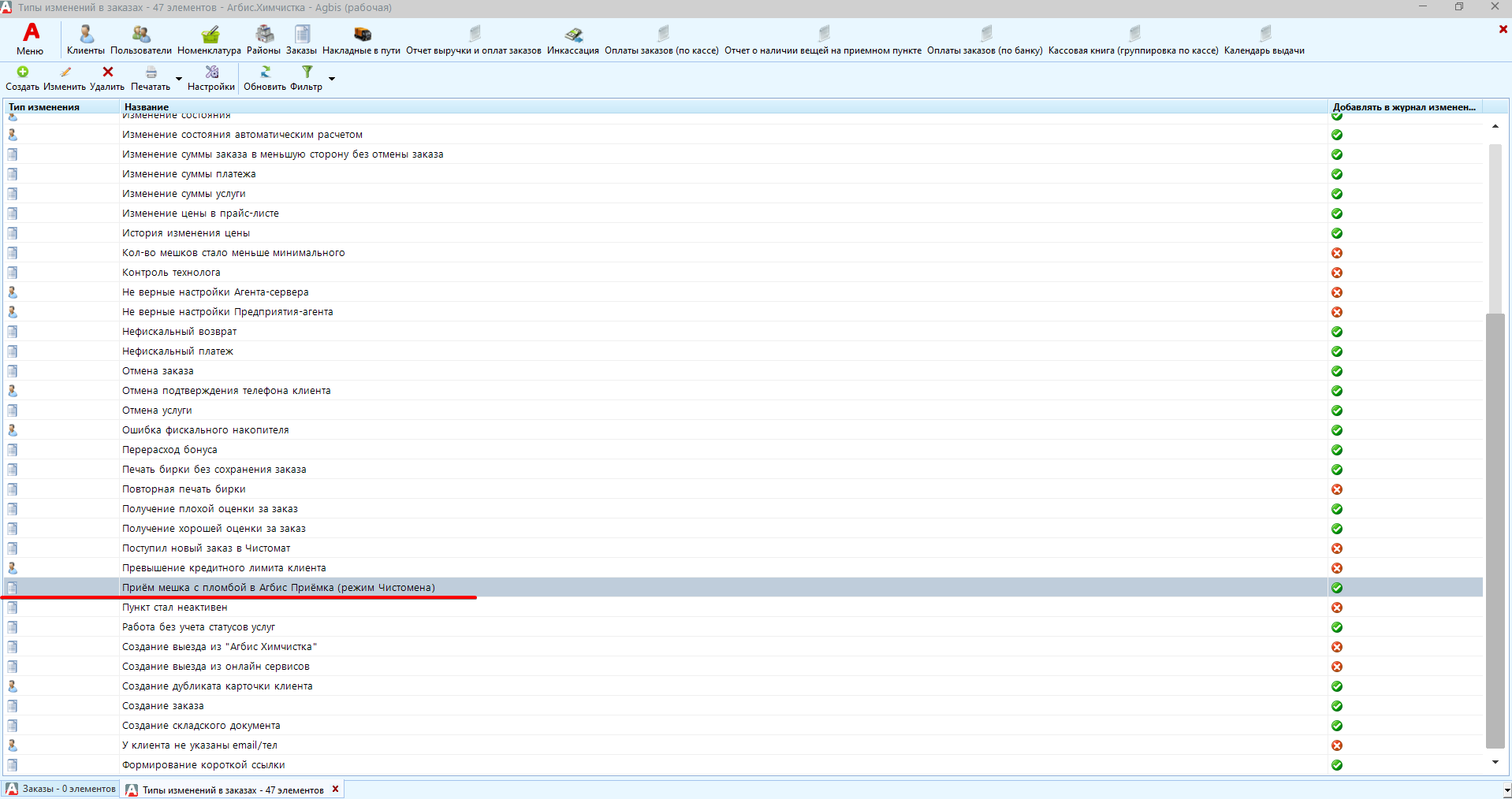Open Накладные в пути

pyautogui.click(x=361, y=39)
